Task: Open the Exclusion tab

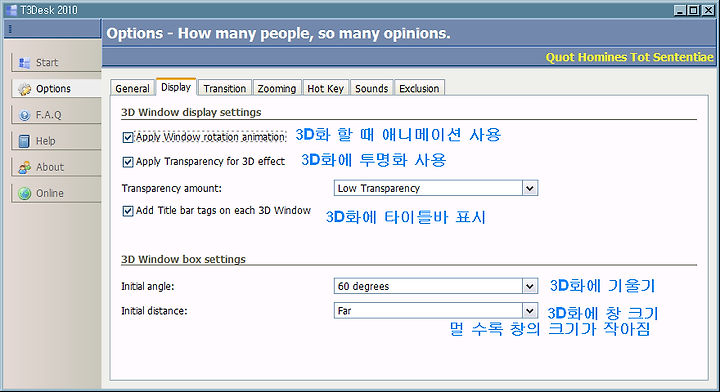Action: pos(419,88)
